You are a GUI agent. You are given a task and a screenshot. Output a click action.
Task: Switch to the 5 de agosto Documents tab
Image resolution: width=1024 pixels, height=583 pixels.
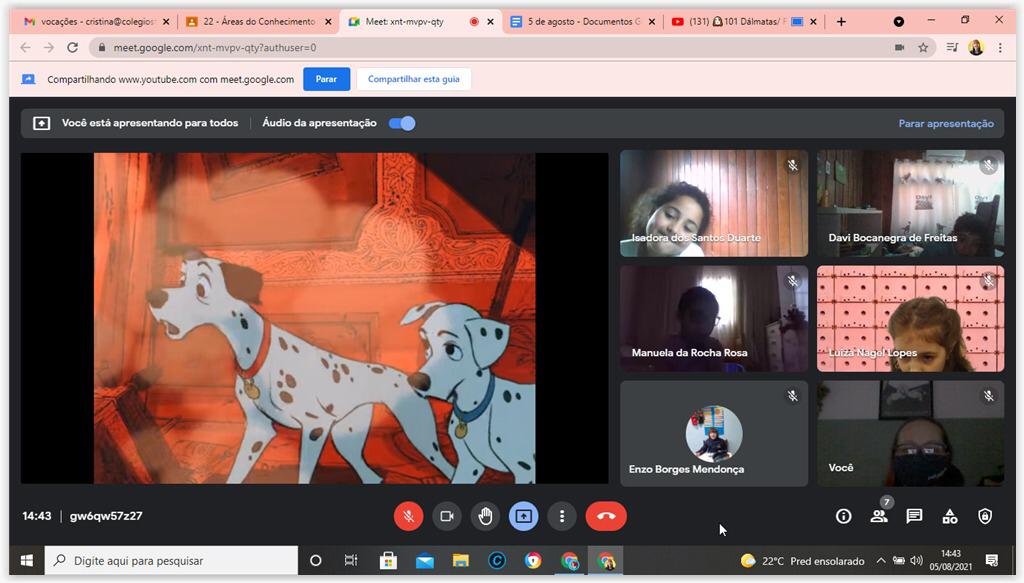point(580,21)
